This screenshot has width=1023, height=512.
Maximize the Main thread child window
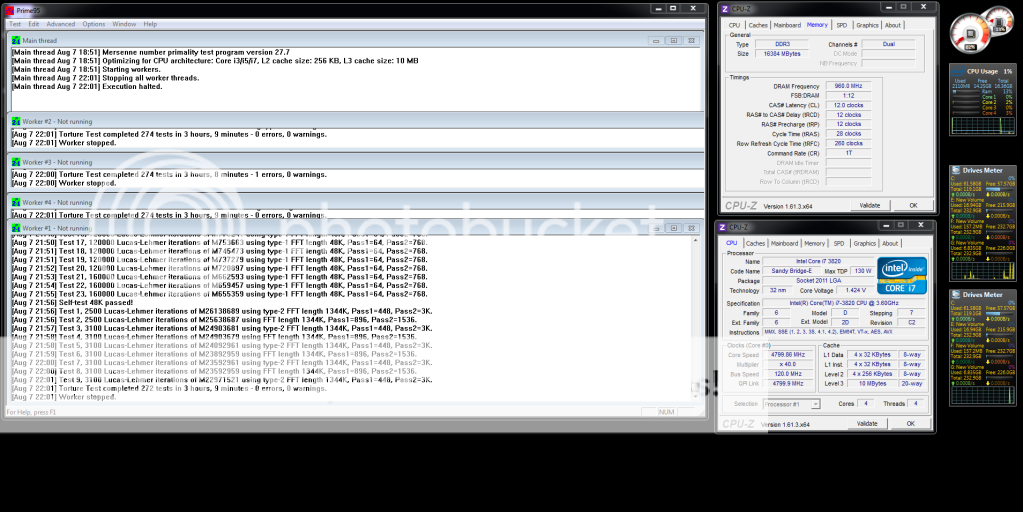(673, 40)
